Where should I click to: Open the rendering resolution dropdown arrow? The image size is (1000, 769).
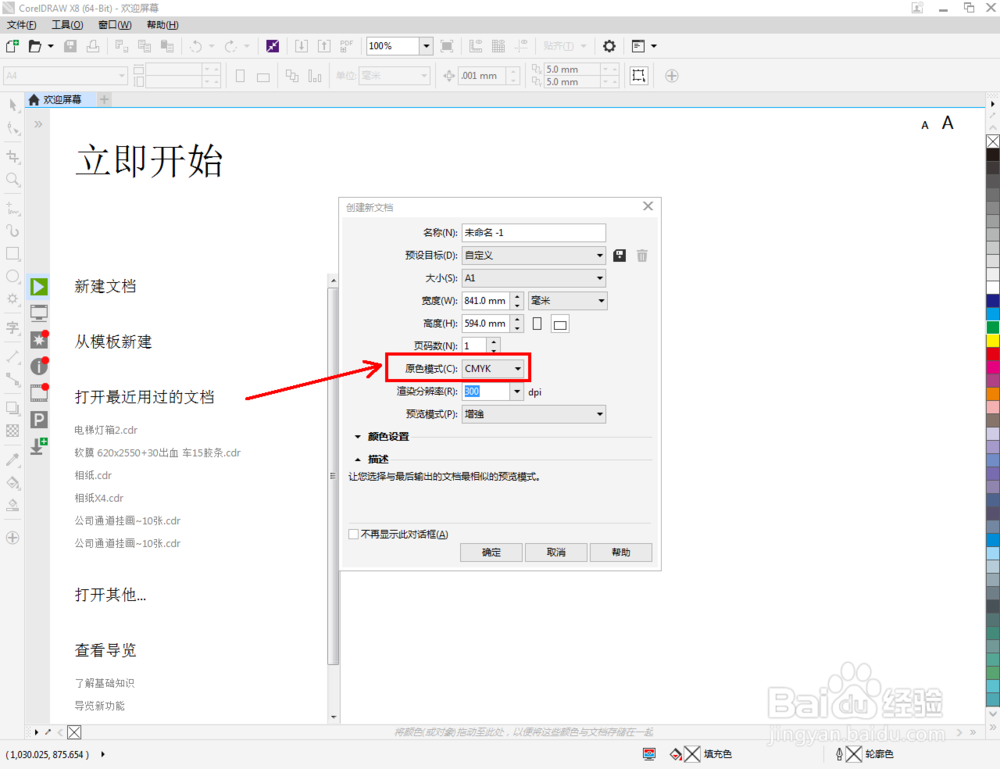click(x=517, y=392)
